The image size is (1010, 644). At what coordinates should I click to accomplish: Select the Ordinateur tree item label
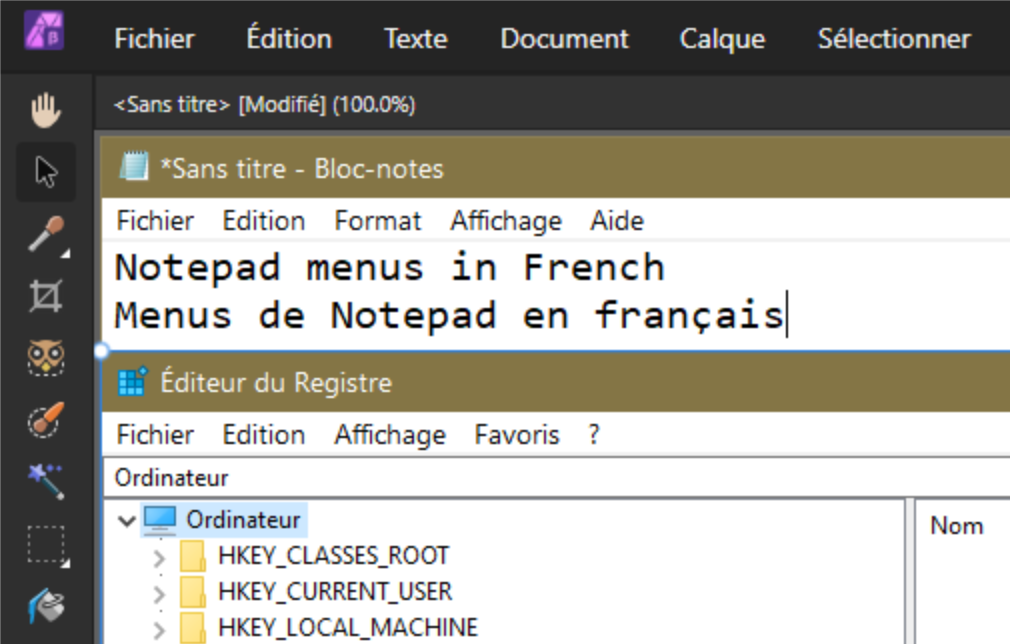click(243, 520)
